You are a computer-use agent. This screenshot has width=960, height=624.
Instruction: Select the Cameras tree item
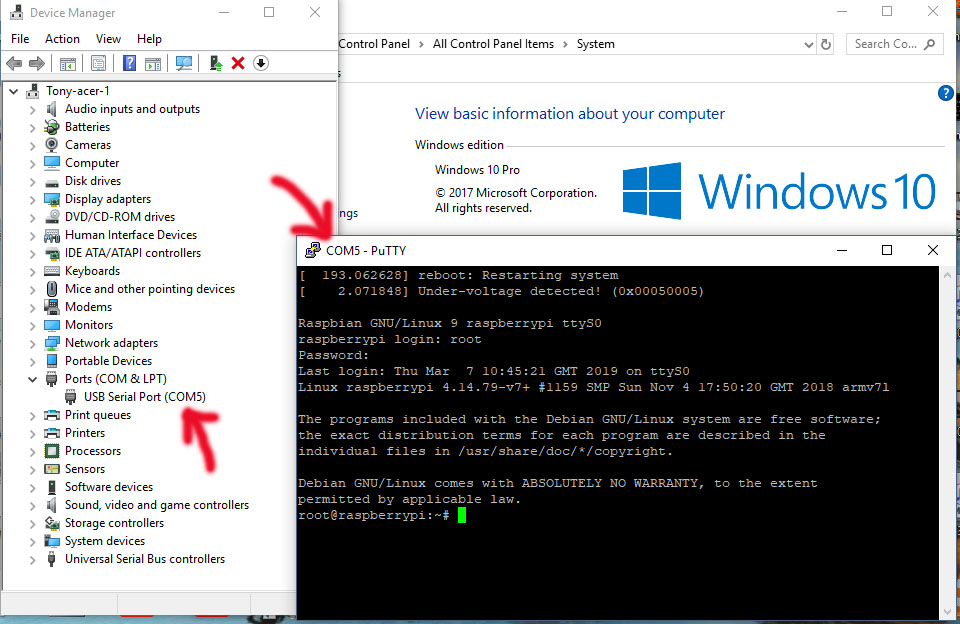coord(88,145)
